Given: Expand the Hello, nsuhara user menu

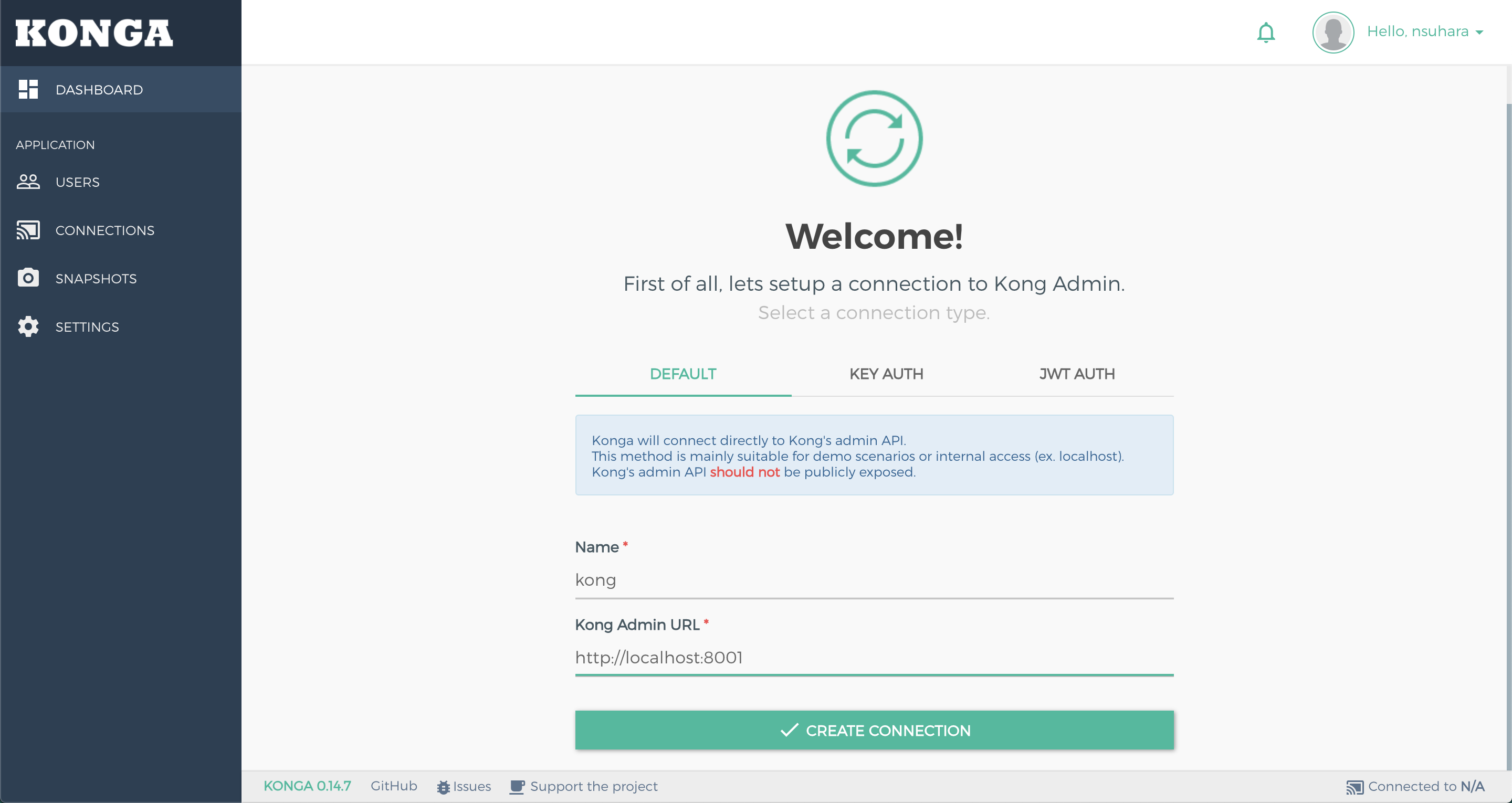Looking at the screenshot, I should (1424, 31).
